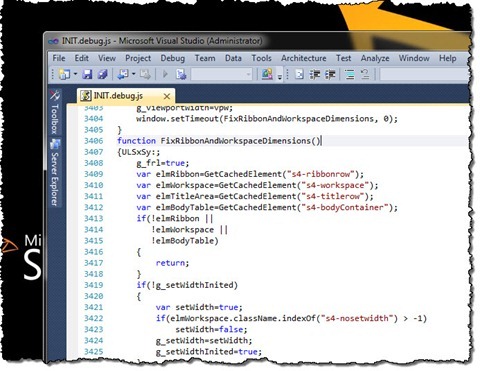Image resolution: width=480 pixels, height=371 pixels.
Task: Click the comment selection icon
Action: click(349, 74)
